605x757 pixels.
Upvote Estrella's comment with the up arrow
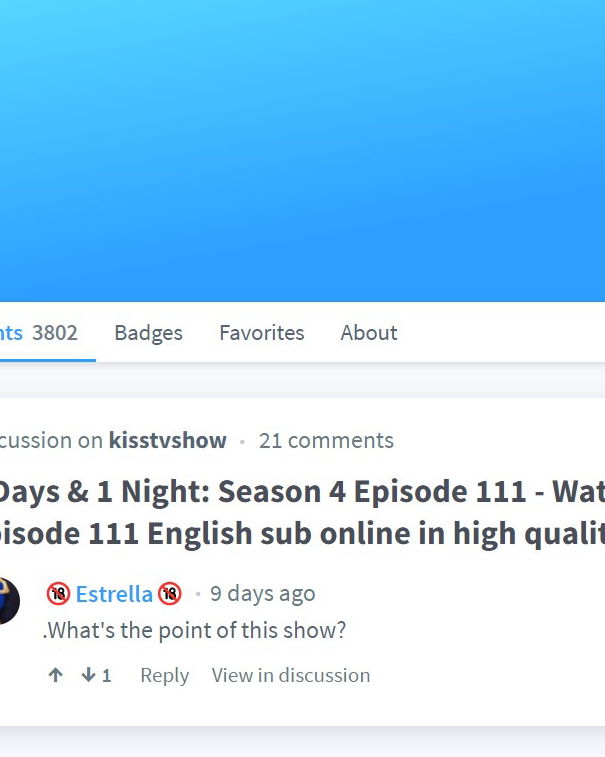pyautogui.click(x=56, y=675)
